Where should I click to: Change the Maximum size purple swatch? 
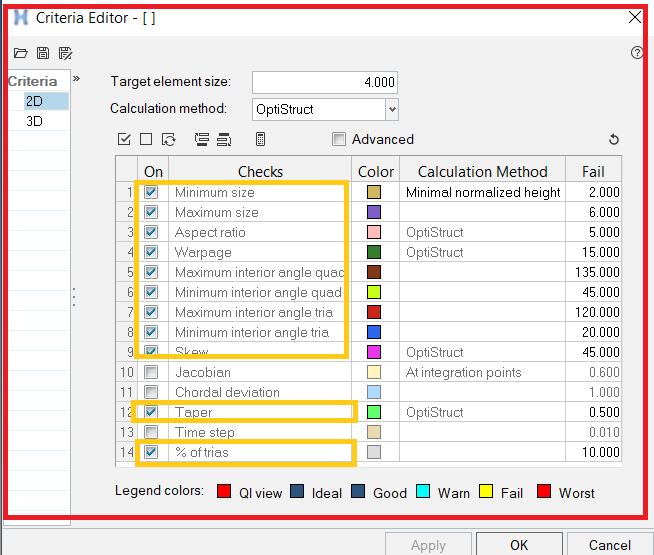tap(374, 212)
